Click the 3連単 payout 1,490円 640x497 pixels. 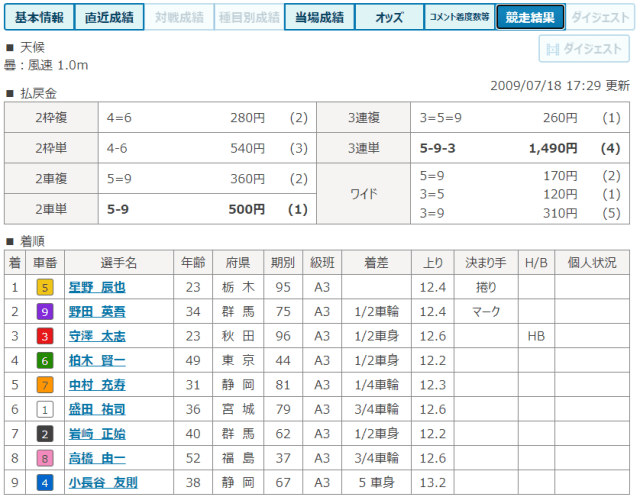[553, 148]
